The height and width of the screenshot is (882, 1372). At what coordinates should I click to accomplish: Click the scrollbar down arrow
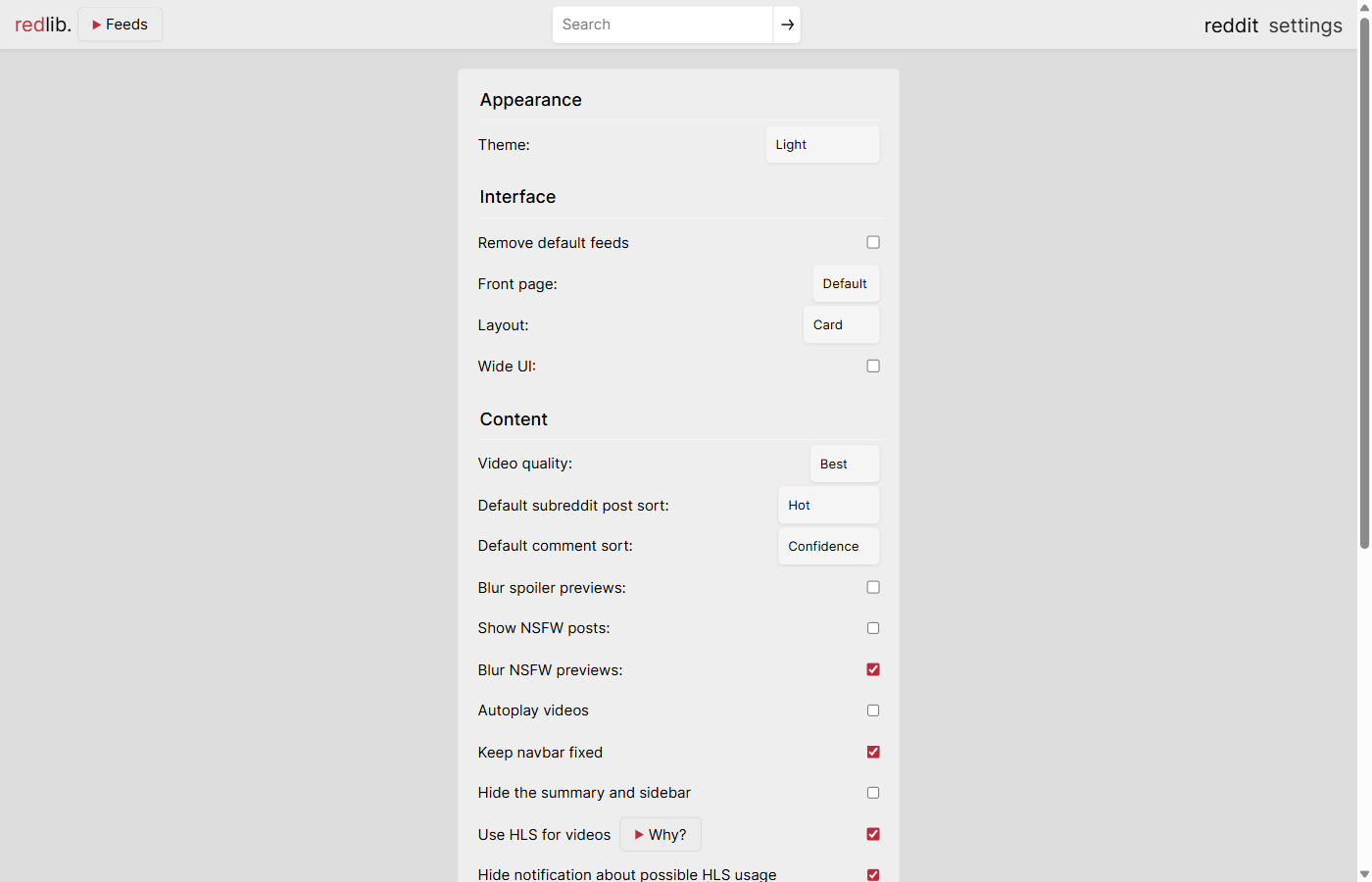pos(1364,874)
